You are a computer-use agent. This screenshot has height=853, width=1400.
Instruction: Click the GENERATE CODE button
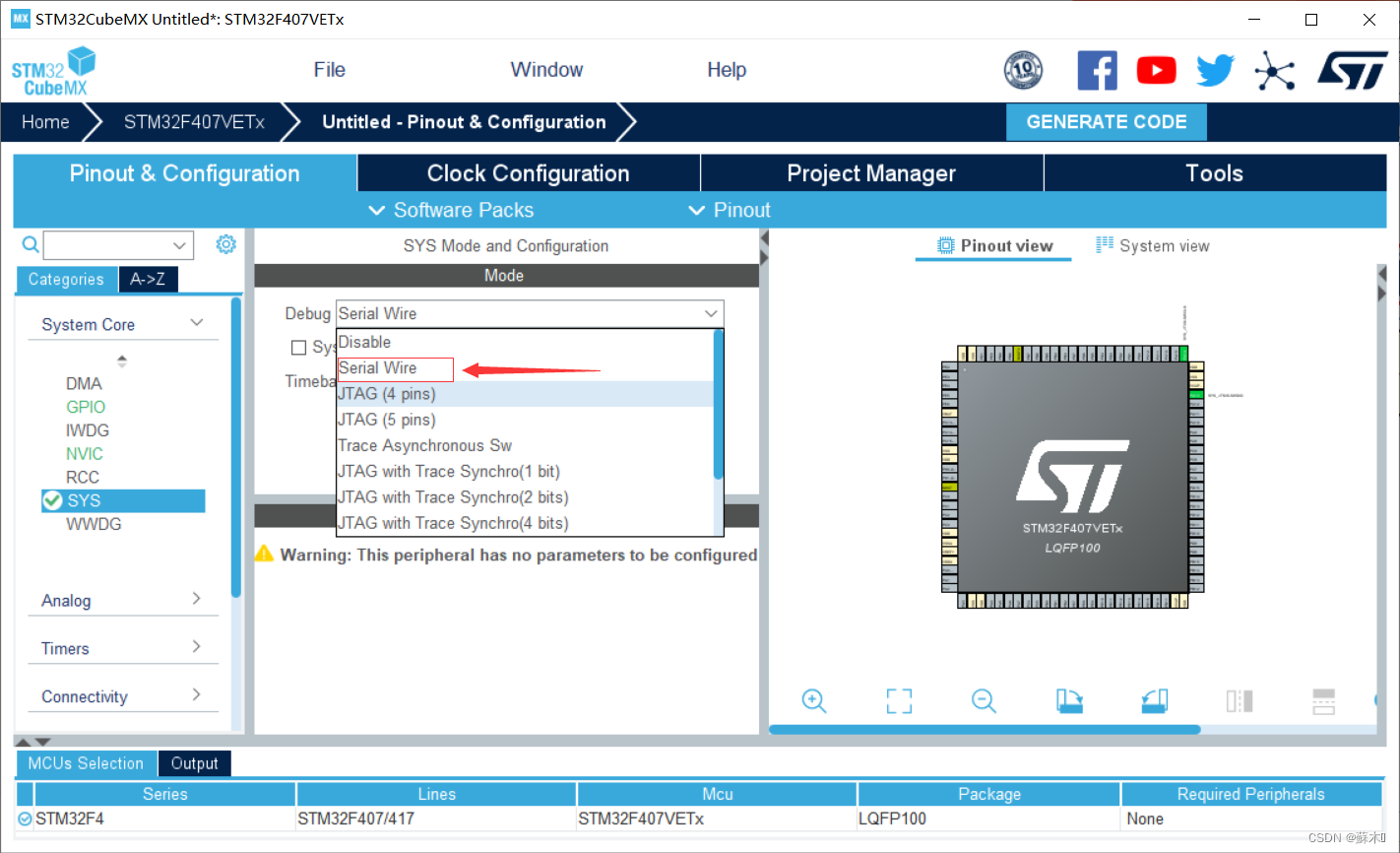pos(1106,121)
